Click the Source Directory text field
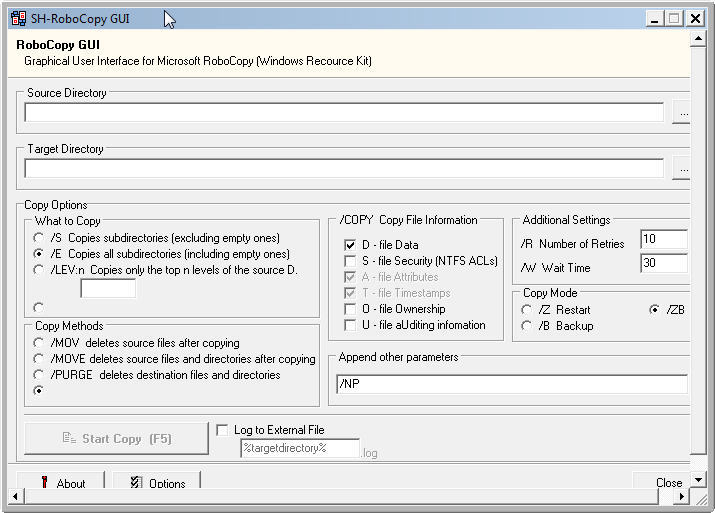The image size is (715, 513). tap(343, 113)
